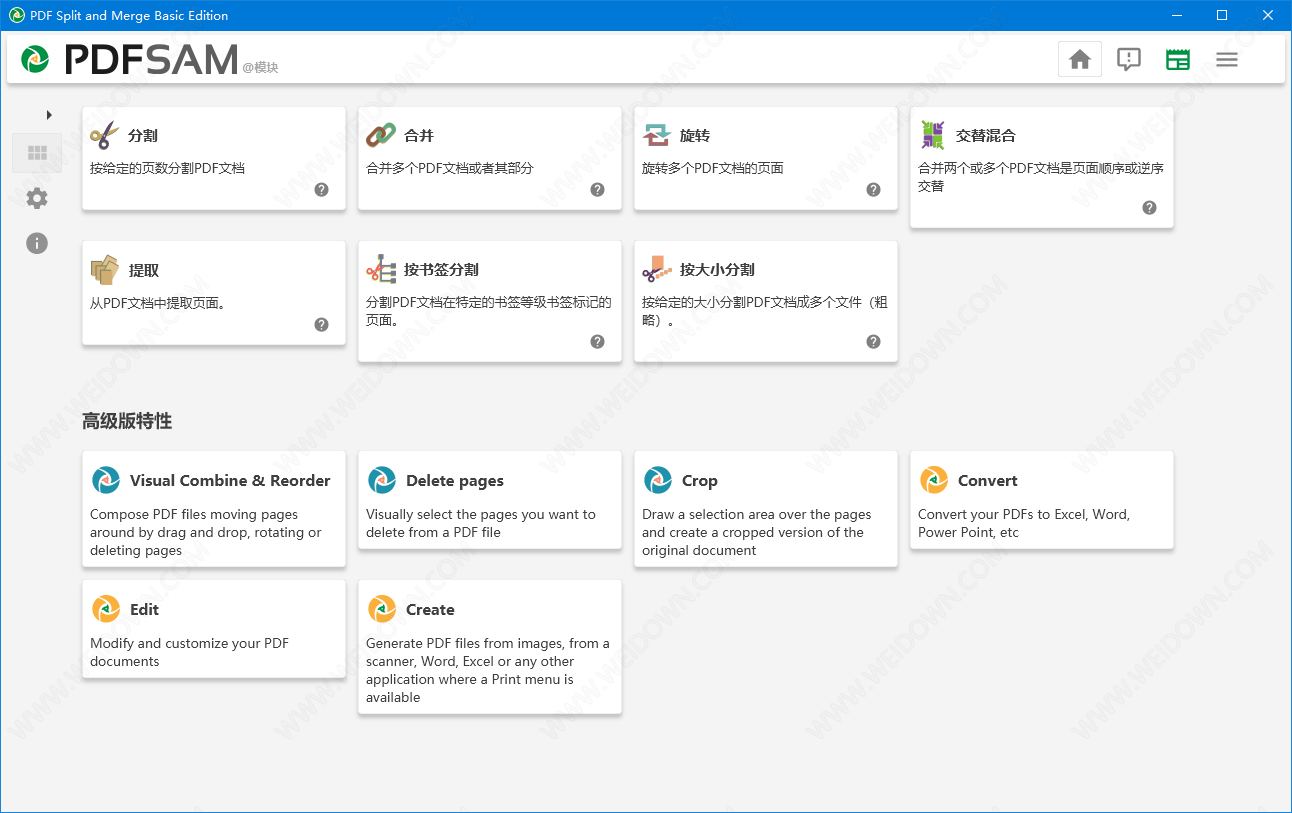Click text '按给定的页数分割PDF文档'
The width and height of the screenshot is (1292, 813).
(167, 168)
